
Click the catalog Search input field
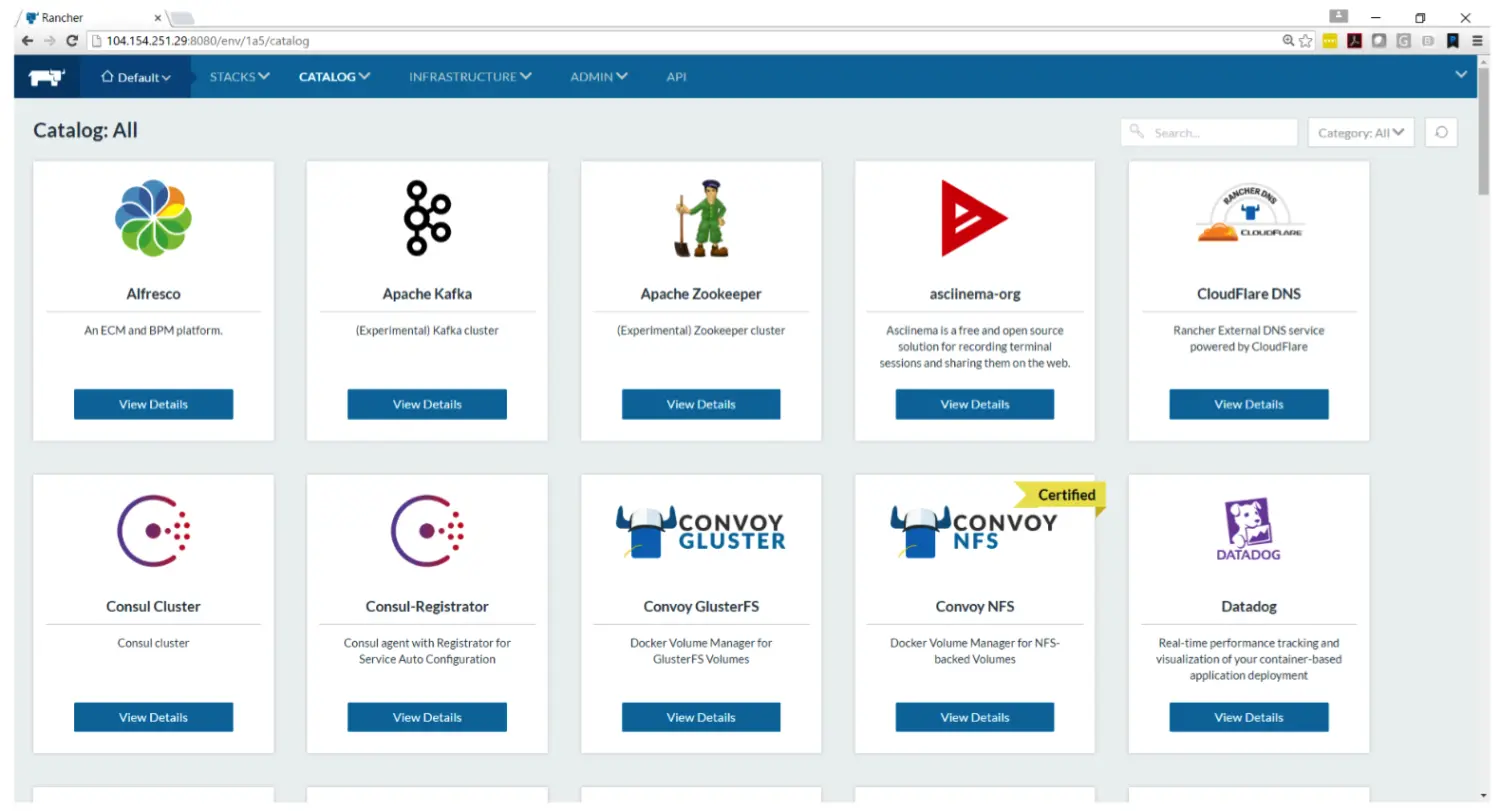pyautogui.click(x=1209, y=132)
